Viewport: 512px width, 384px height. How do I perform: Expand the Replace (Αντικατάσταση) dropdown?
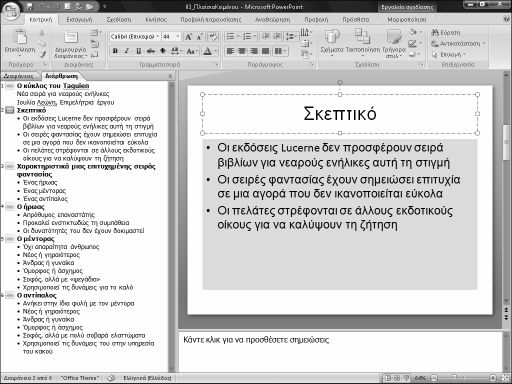pyautogui.click(x=483, y=44)
